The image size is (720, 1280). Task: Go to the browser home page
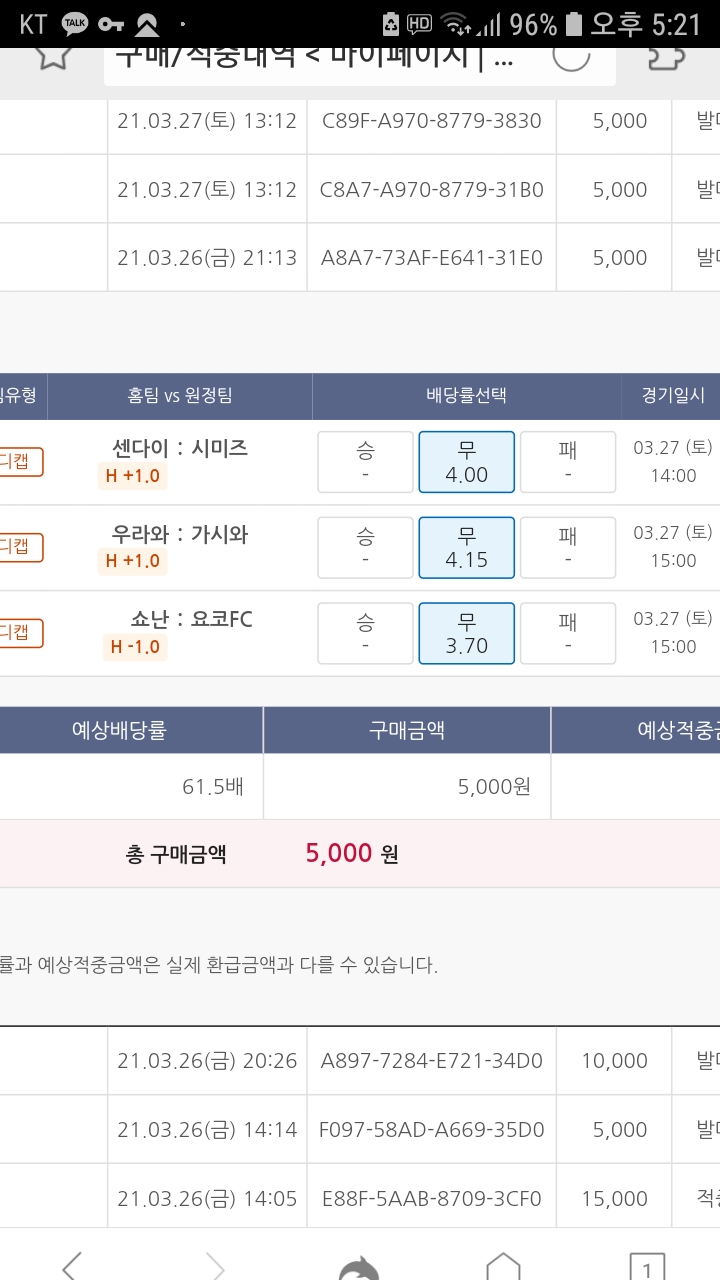503,1264
